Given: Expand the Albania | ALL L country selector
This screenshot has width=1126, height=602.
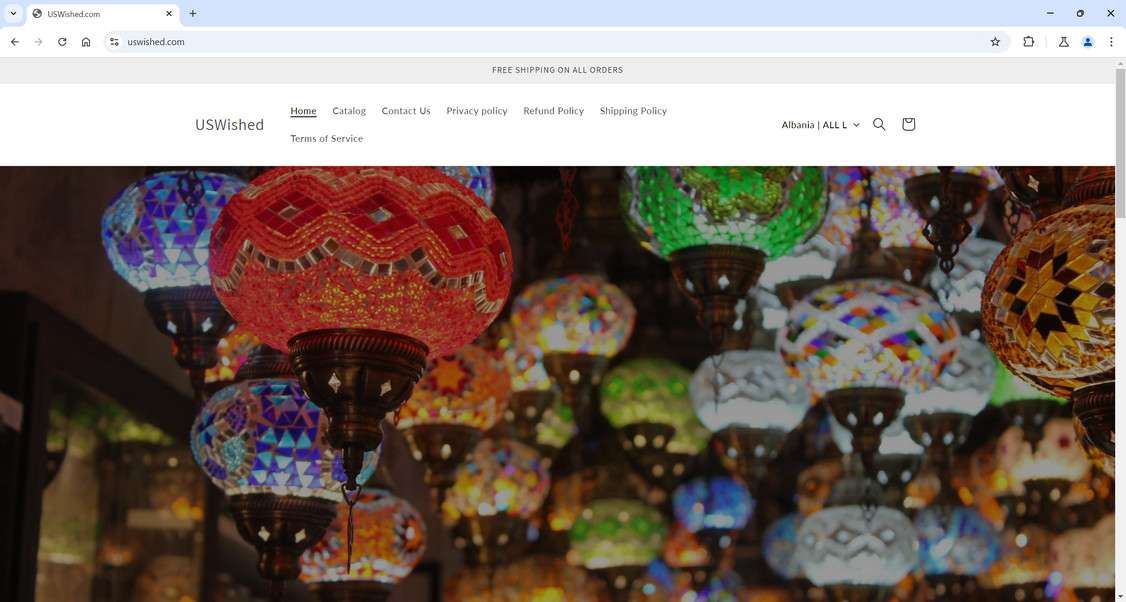Looking at the screenshot, I should point(820,124).
